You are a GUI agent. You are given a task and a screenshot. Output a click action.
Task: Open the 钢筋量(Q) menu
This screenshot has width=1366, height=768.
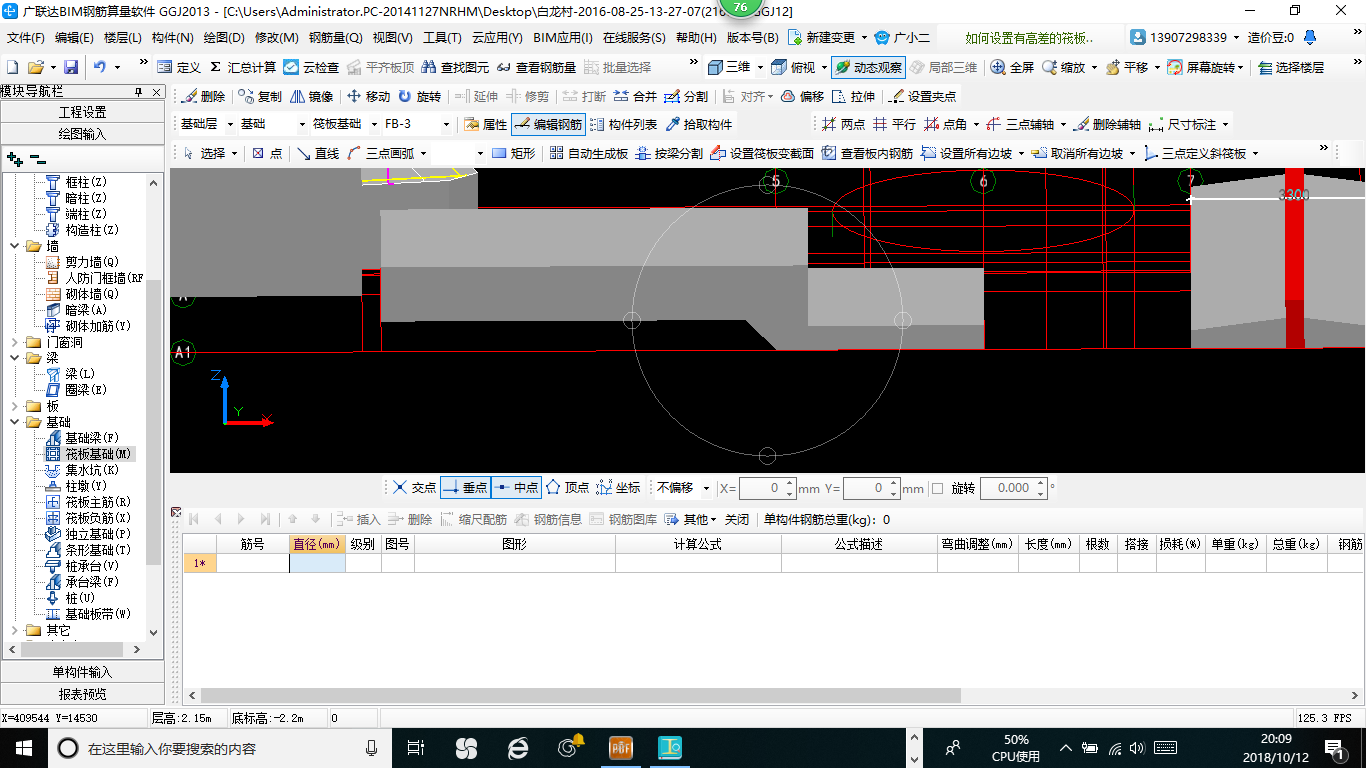click(x=336, y=38)
